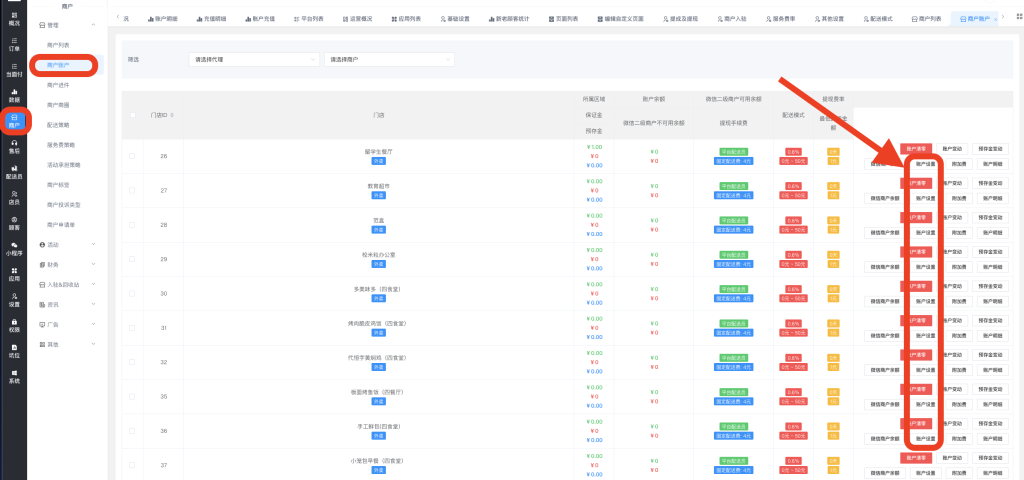The image size is (1024, 480).
Task: Click the 数据 chart icon in sidebar
Action: pyautogui.click(x=14, y=95)
